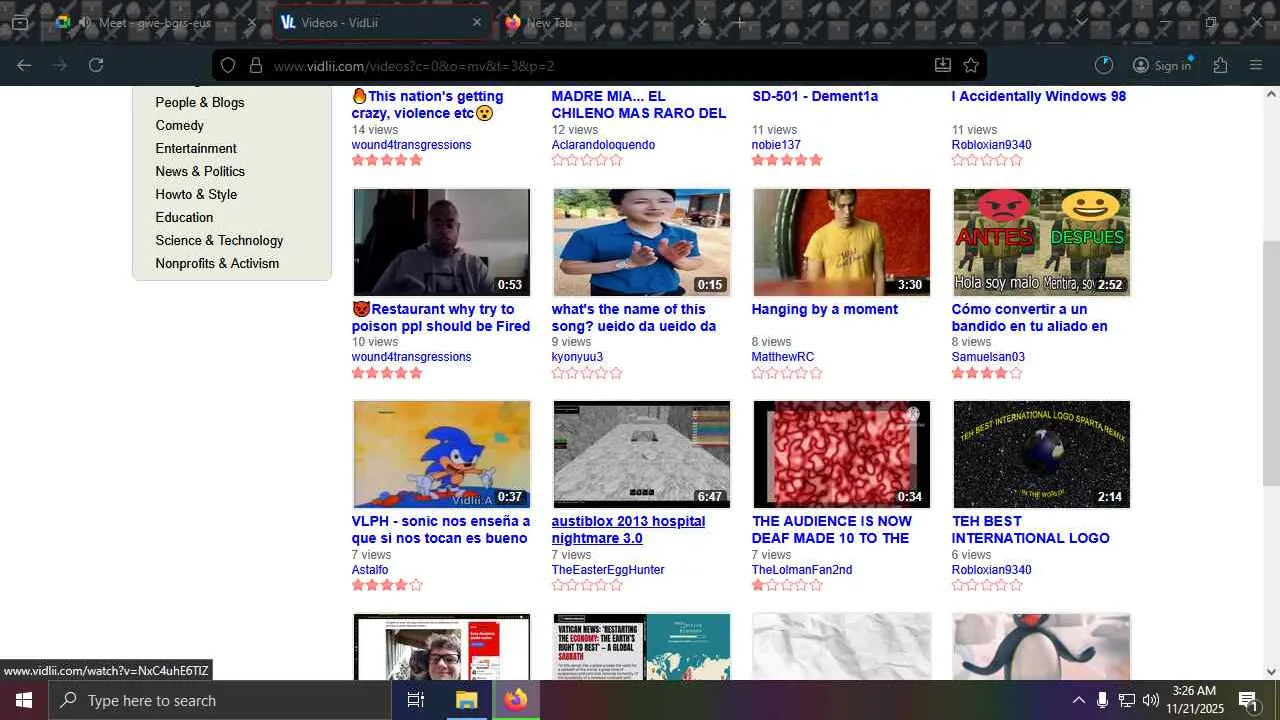Select the Science & Technology category
This screenshot has height=720, width=1280.
219,240
